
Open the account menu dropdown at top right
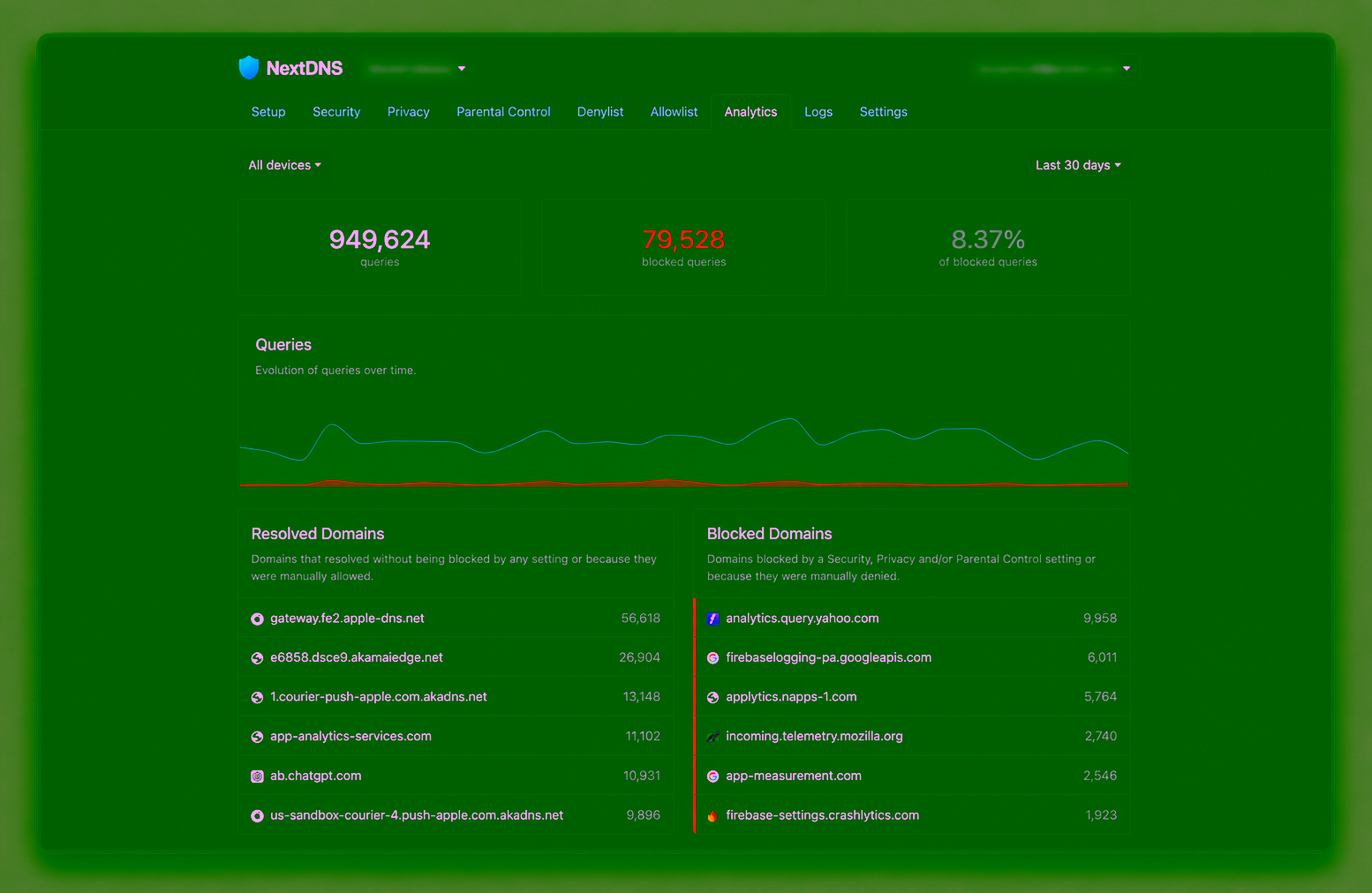coord(1054,68)
